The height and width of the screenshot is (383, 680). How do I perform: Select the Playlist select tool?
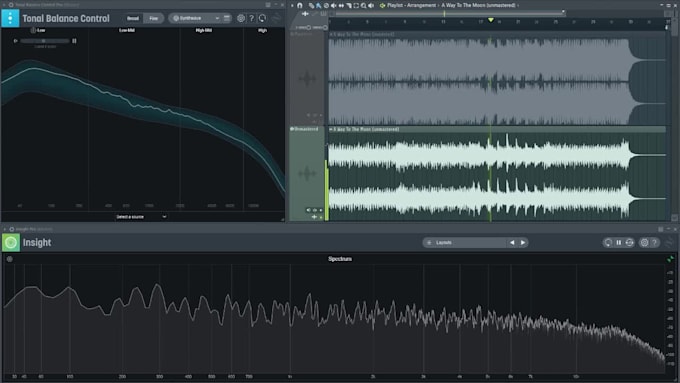click(356, 6)
